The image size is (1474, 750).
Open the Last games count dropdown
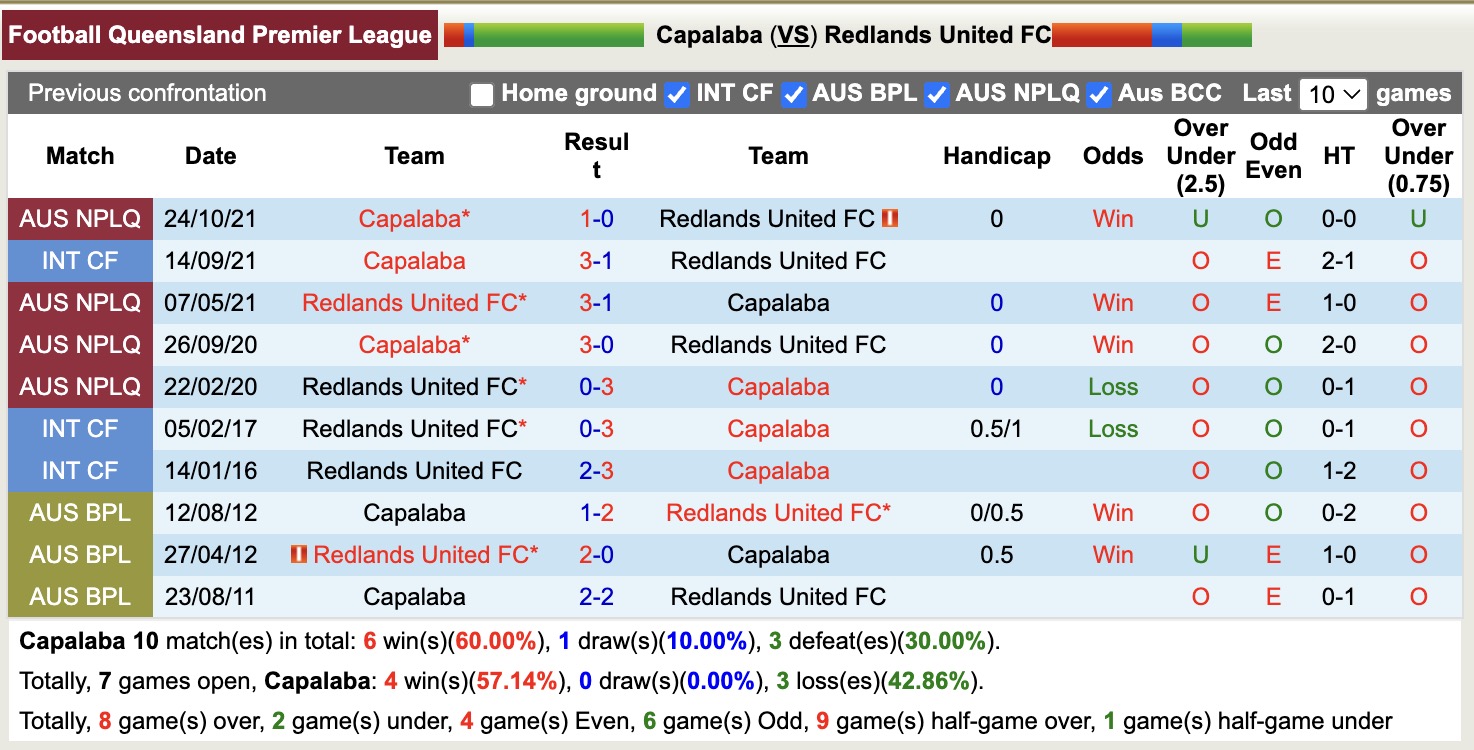pyautogui.click(x=1333, y=93)
